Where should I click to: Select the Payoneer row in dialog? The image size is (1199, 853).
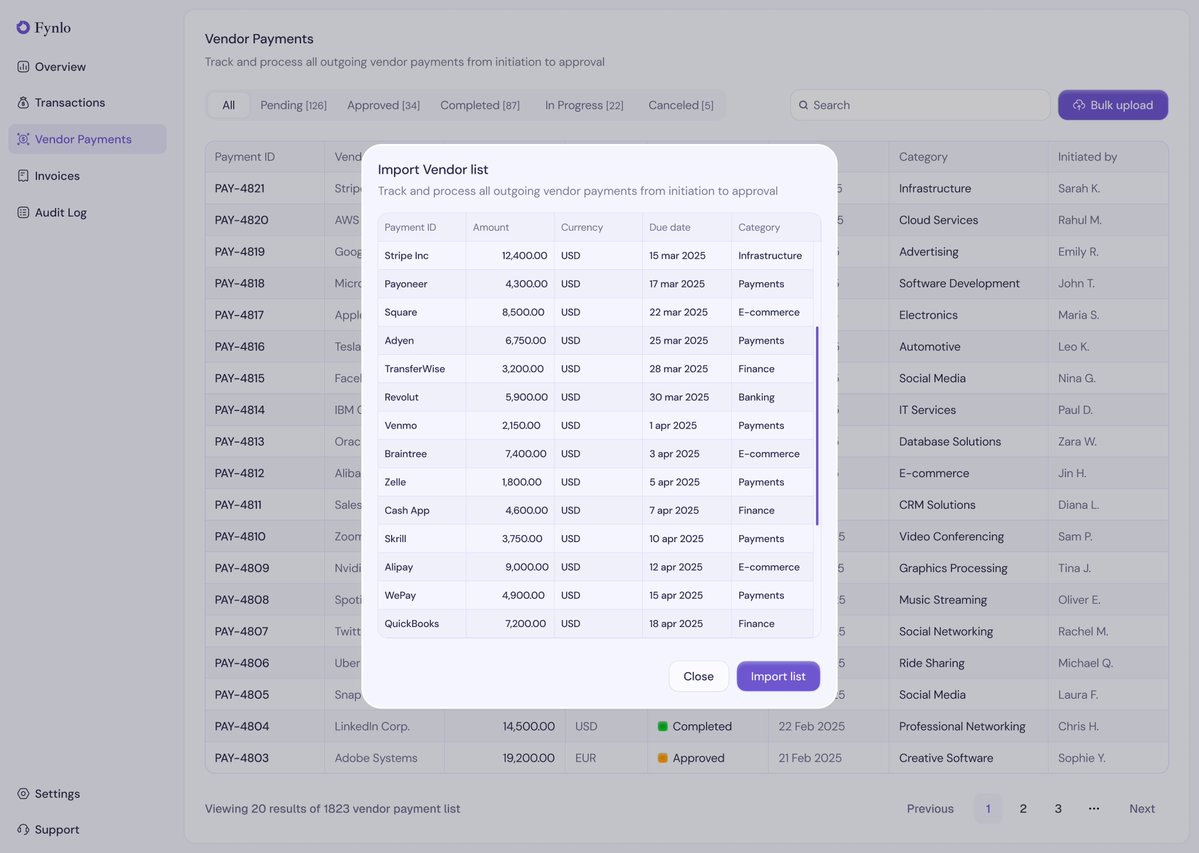pos(596,284)
